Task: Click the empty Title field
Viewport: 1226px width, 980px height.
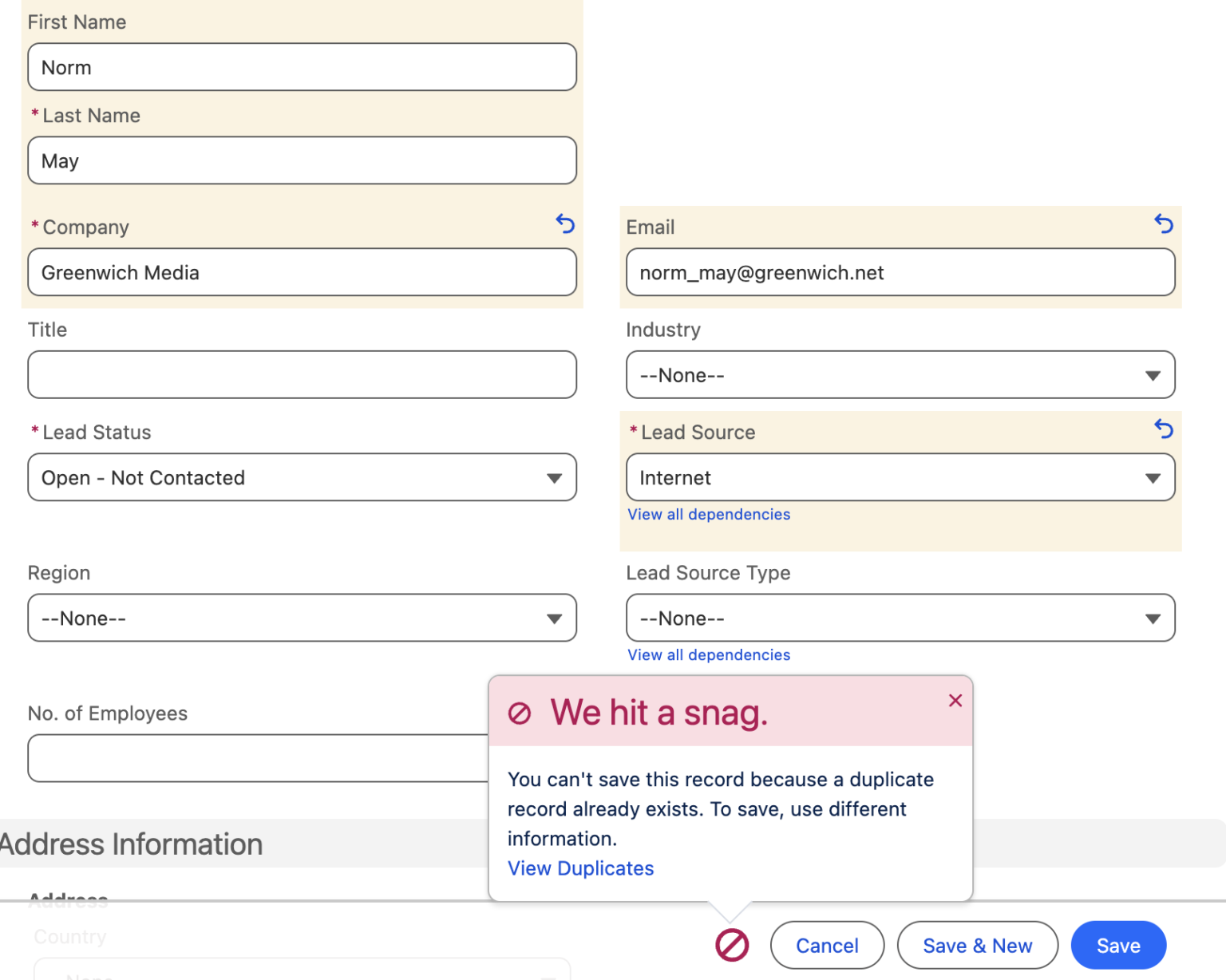Action: [302, 374]
